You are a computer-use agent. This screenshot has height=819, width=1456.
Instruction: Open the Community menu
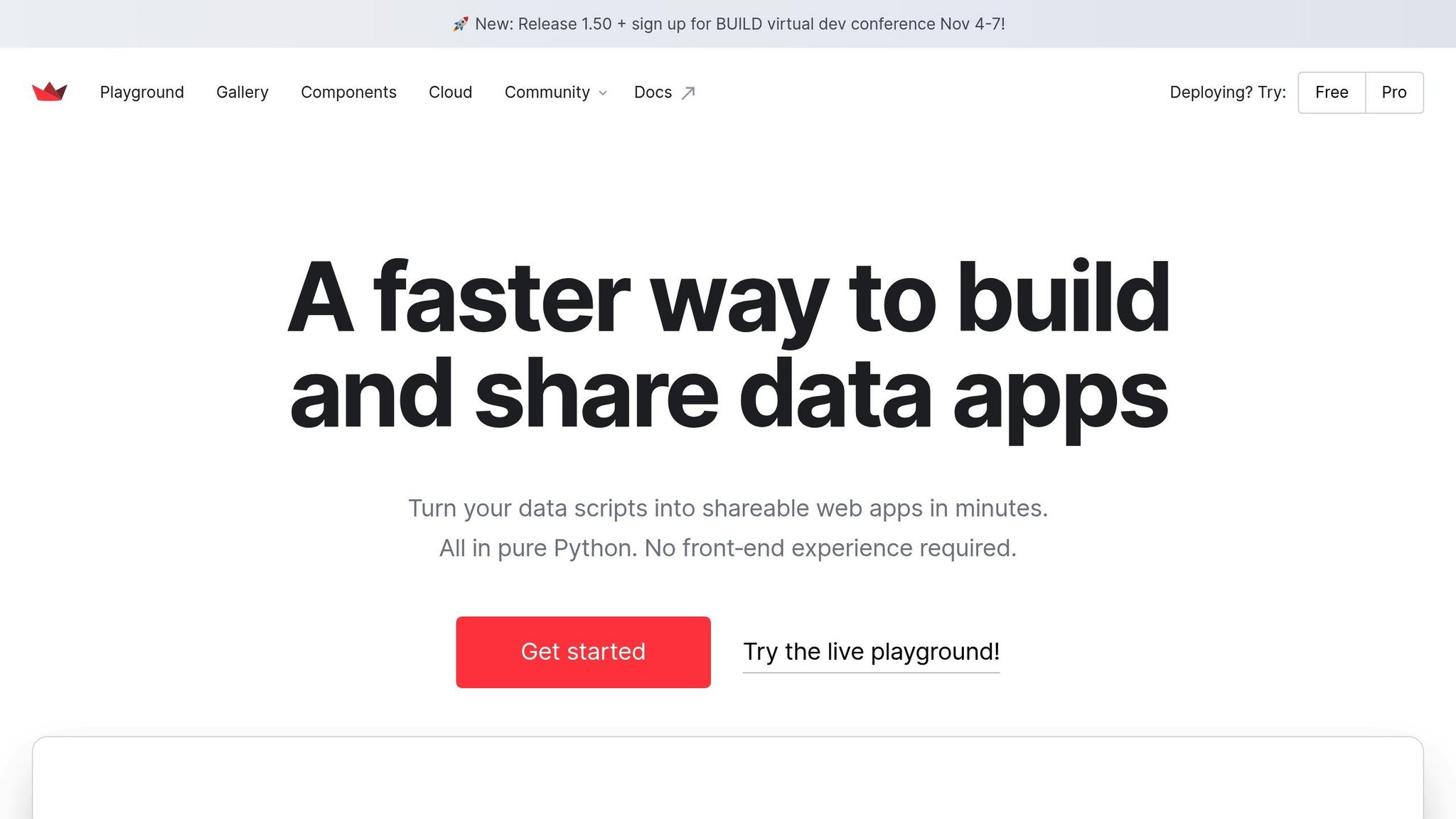click(x=547, y=92)
